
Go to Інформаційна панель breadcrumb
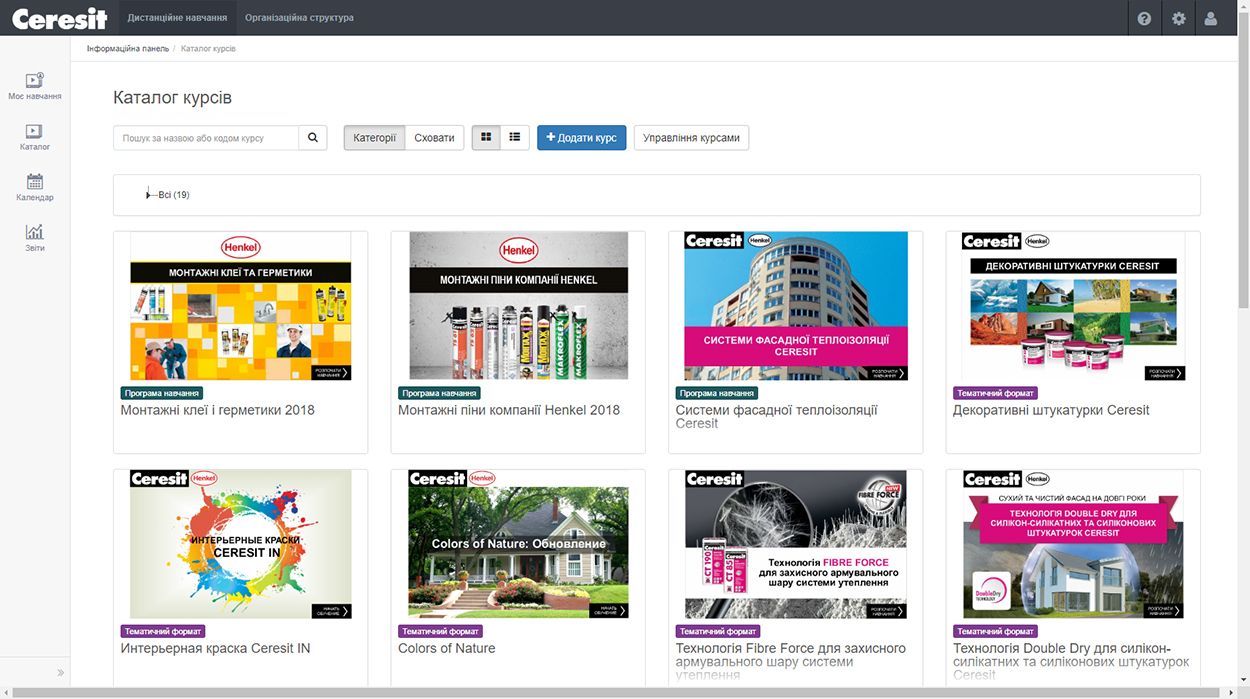tap(128, 48)
